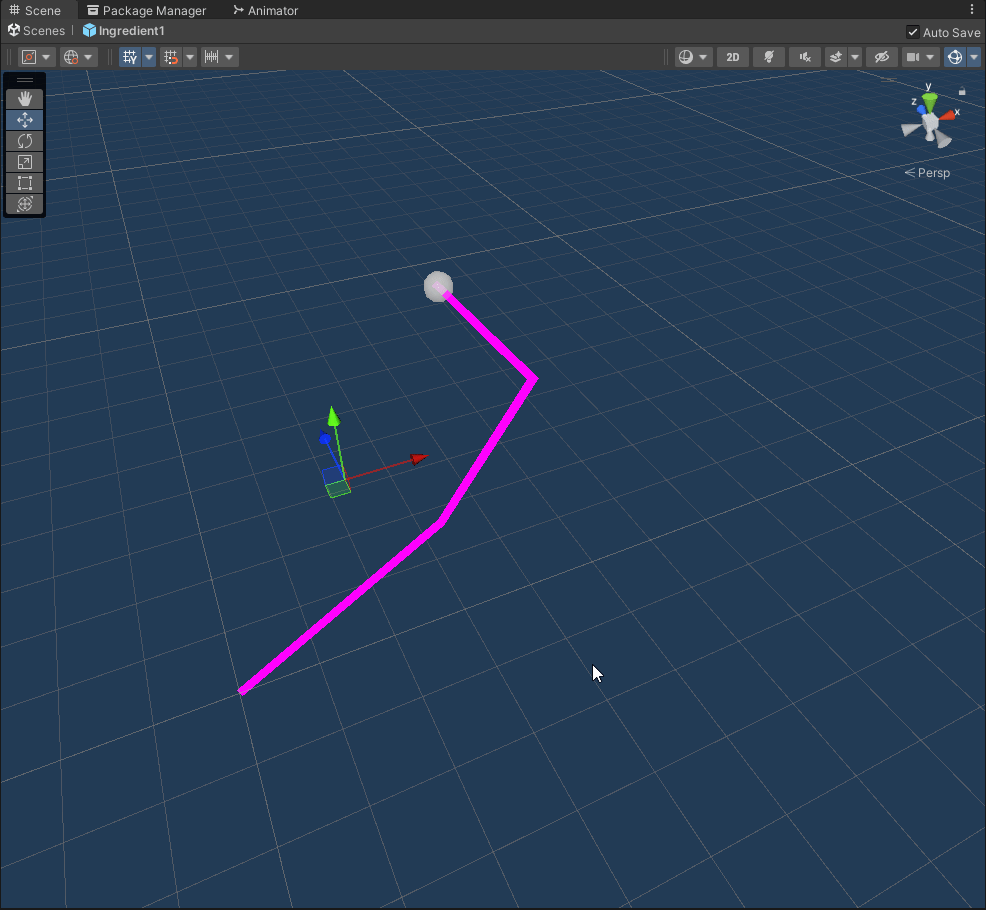Click the grid snapping magnet icon
The height and width of the screenshot is (910, 986).
(x=171, y=57)
